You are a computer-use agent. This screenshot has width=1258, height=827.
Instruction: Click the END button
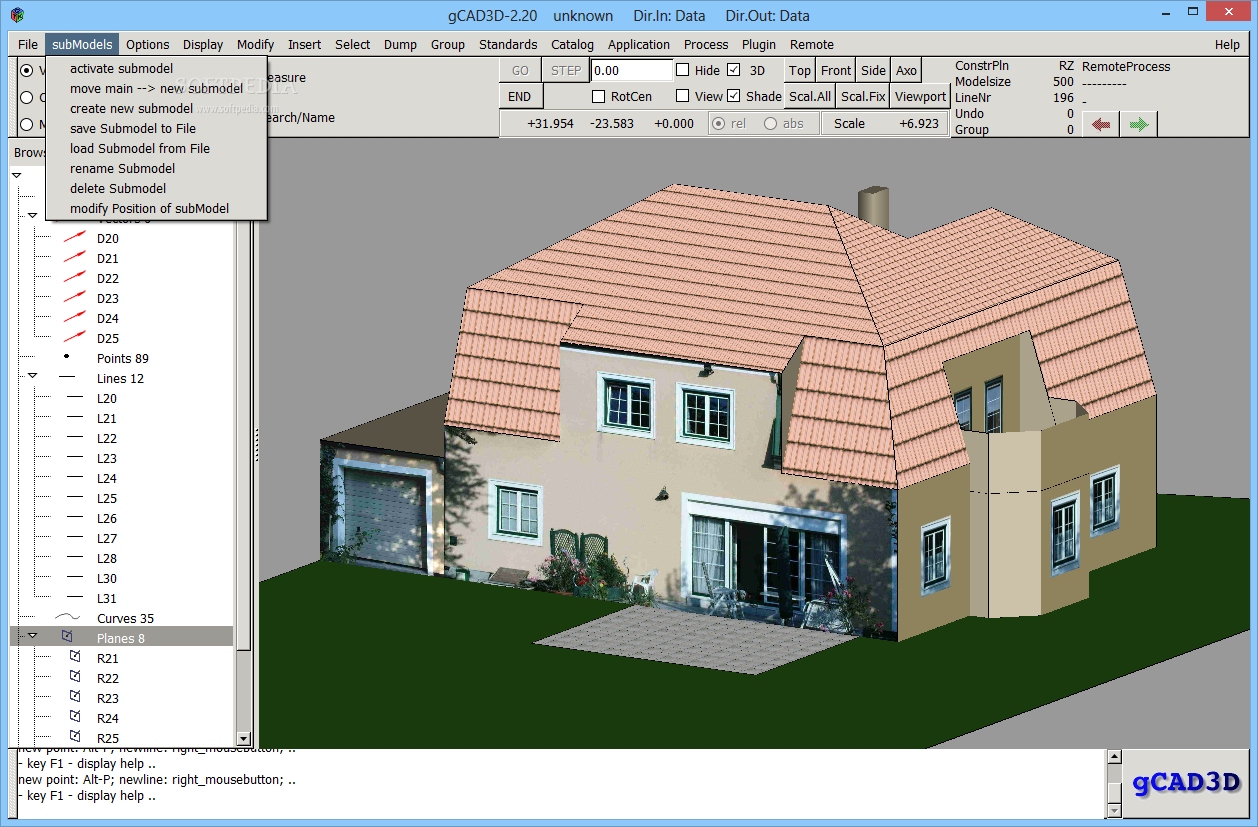[520, 97]
